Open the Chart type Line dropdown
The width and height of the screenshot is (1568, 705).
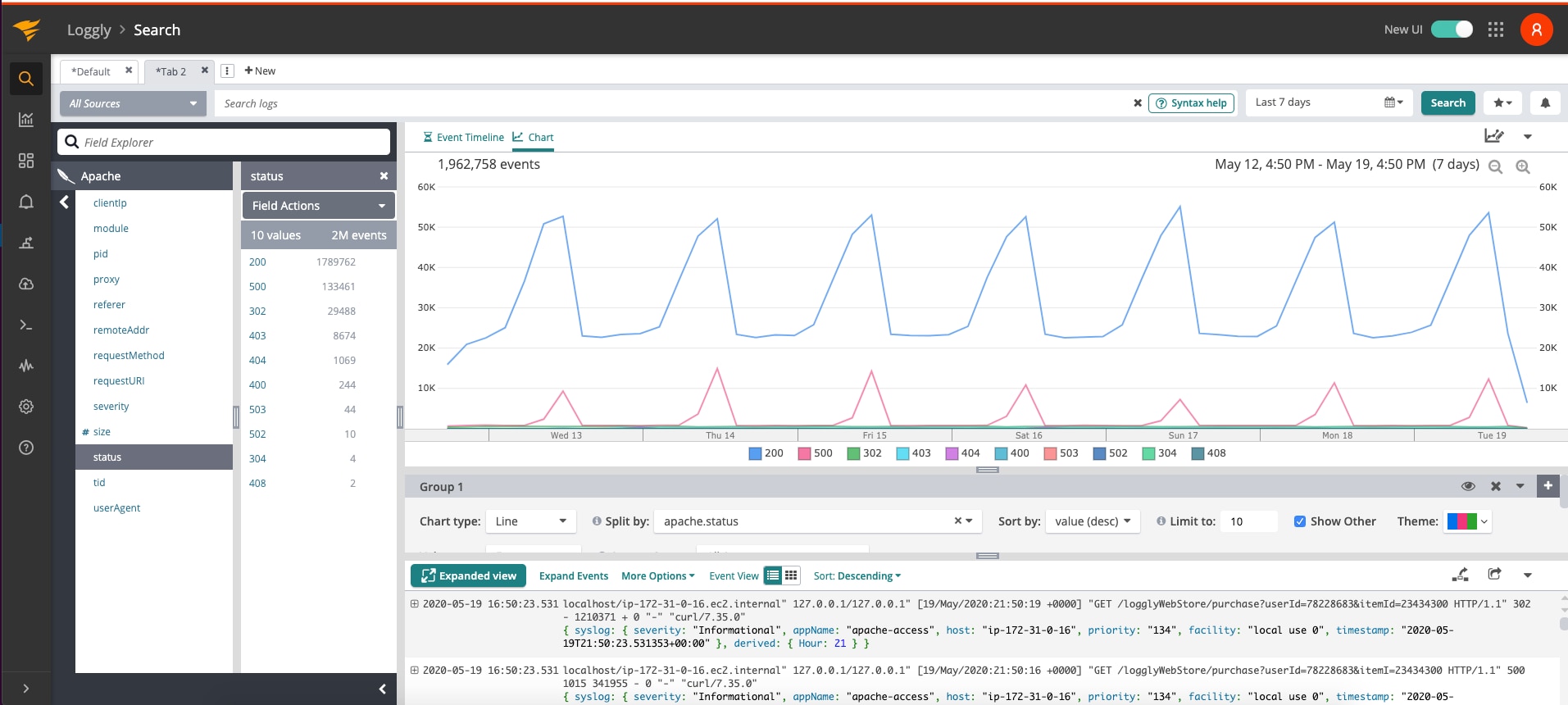pos(531,521)
